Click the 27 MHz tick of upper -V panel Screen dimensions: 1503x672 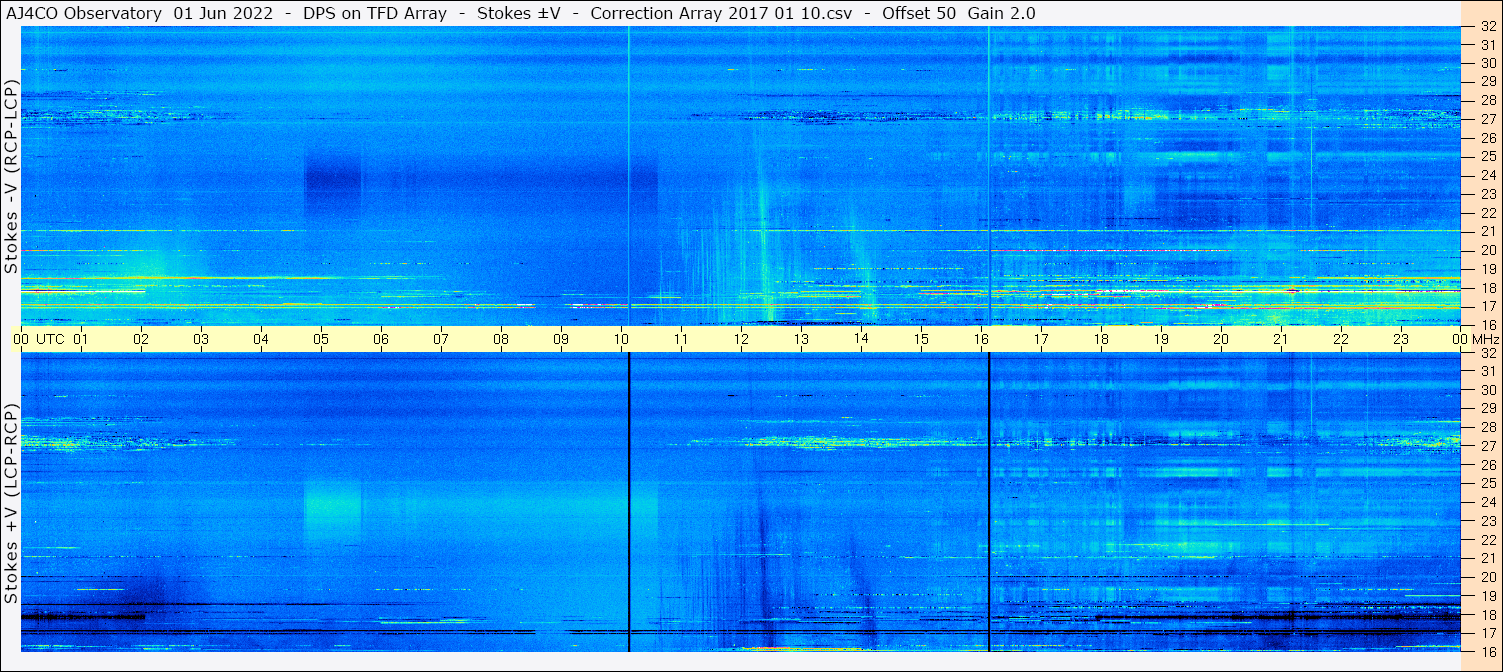click(1487, 119)
